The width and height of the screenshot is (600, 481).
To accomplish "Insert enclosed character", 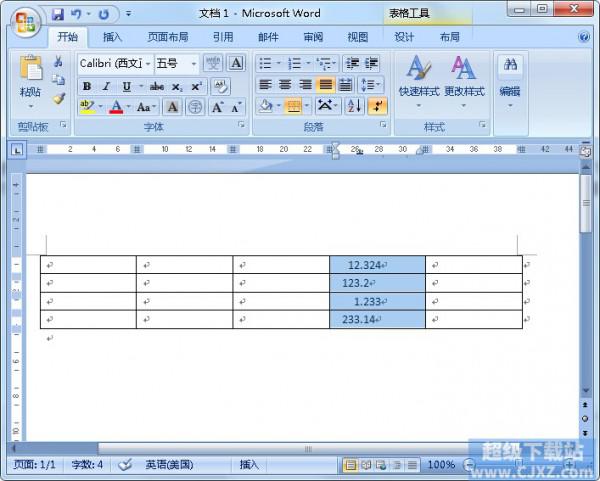I will [195, 107].
